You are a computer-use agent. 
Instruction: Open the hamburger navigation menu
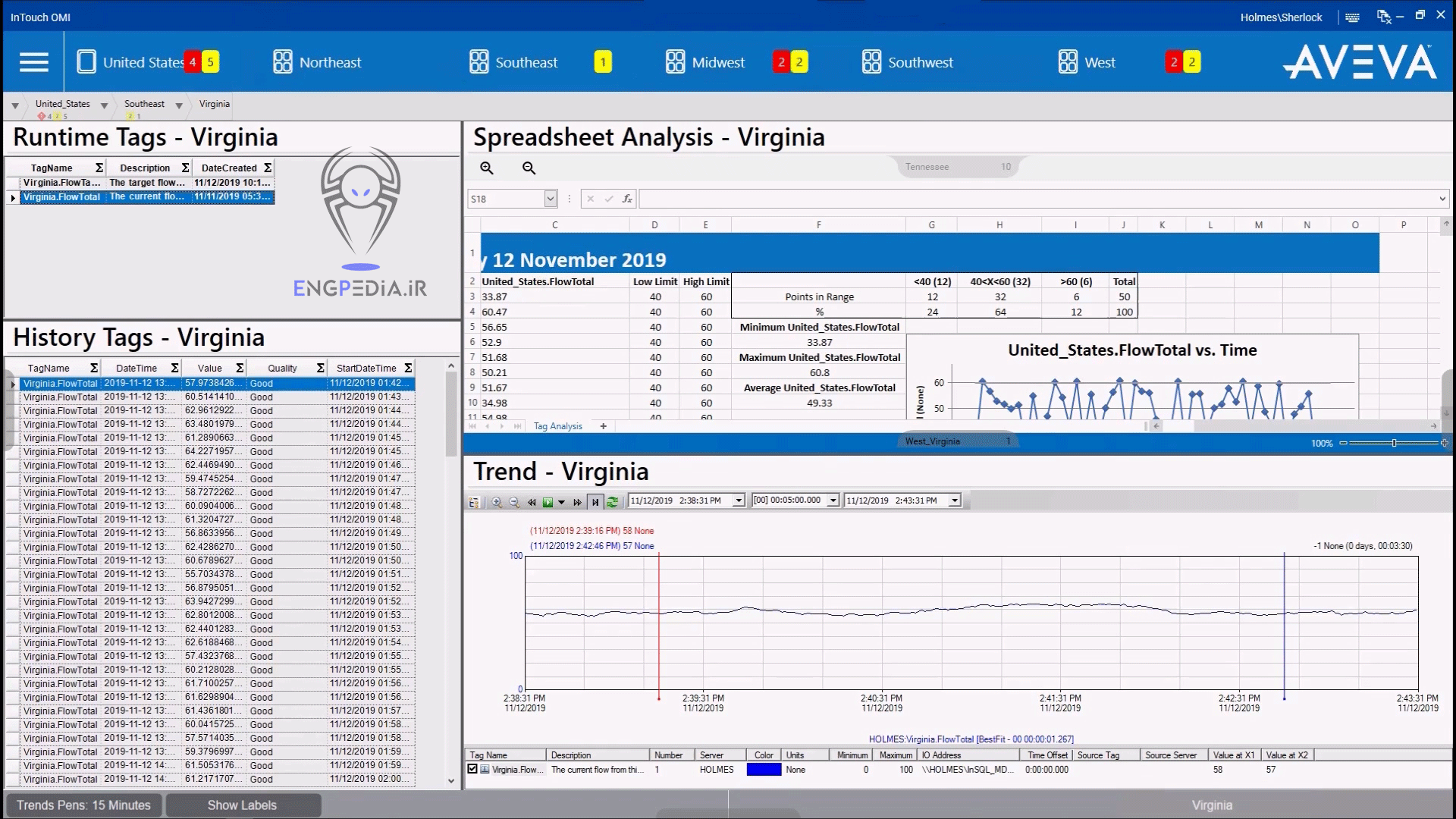pos(34,62)
